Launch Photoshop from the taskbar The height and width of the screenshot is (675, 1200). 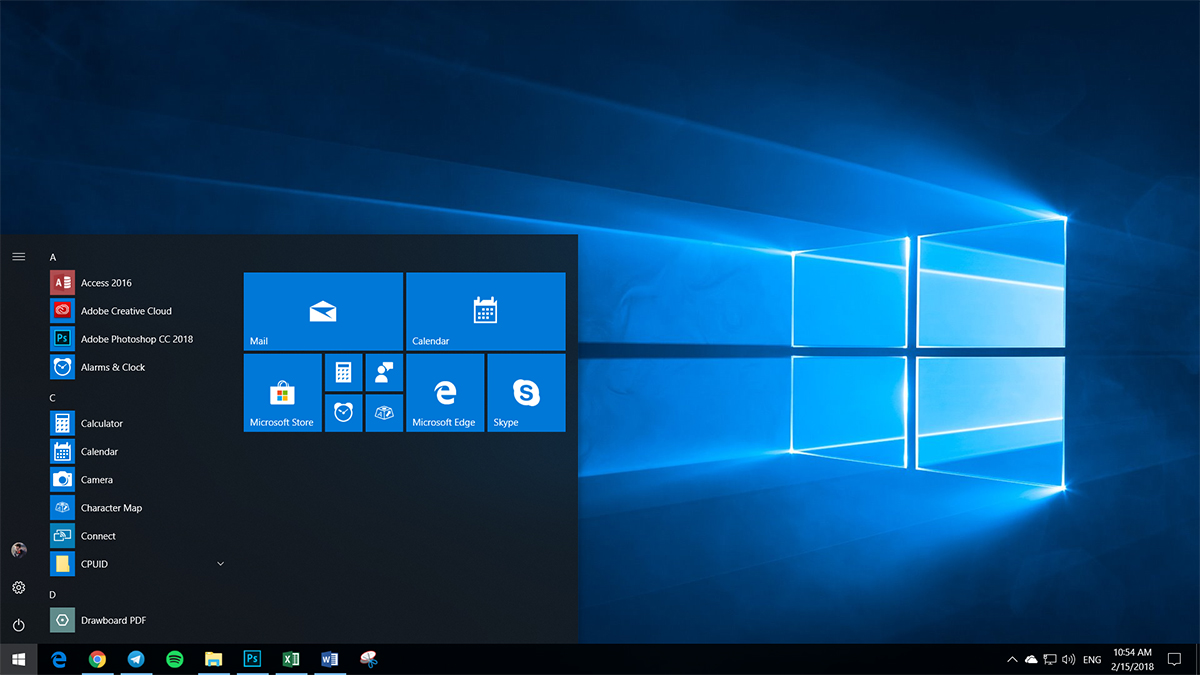[x=252, y=659]
